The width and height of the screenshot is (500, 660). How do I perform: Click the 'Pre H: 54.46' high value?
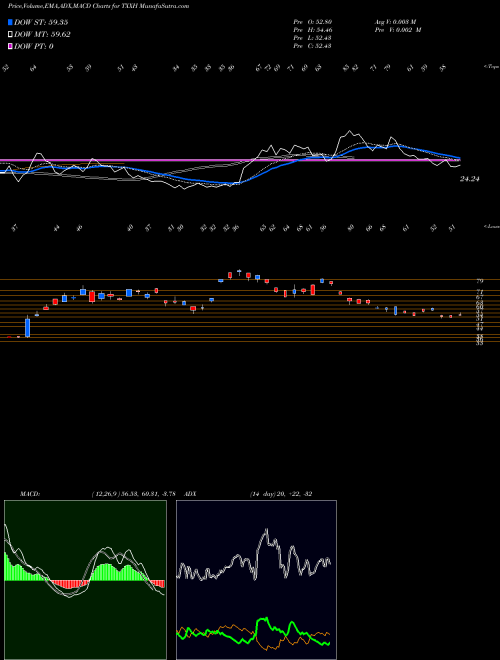(312, 30)
